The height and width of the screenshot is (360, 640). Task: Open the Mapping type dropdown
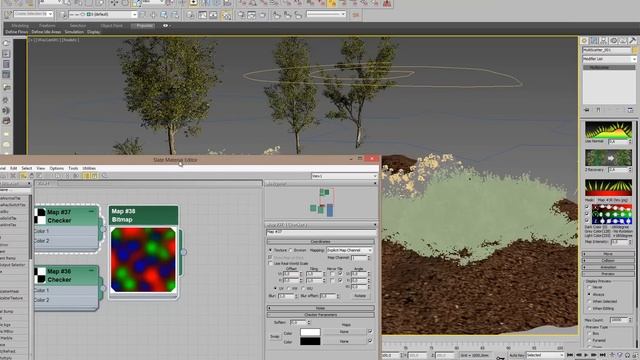point(349,250)
